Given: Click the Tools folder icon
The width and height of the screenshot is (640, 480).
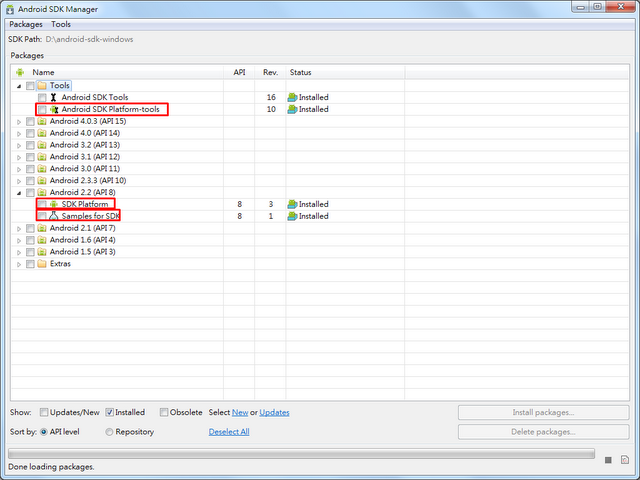Looking at the screenshot, I should point(42,86).
